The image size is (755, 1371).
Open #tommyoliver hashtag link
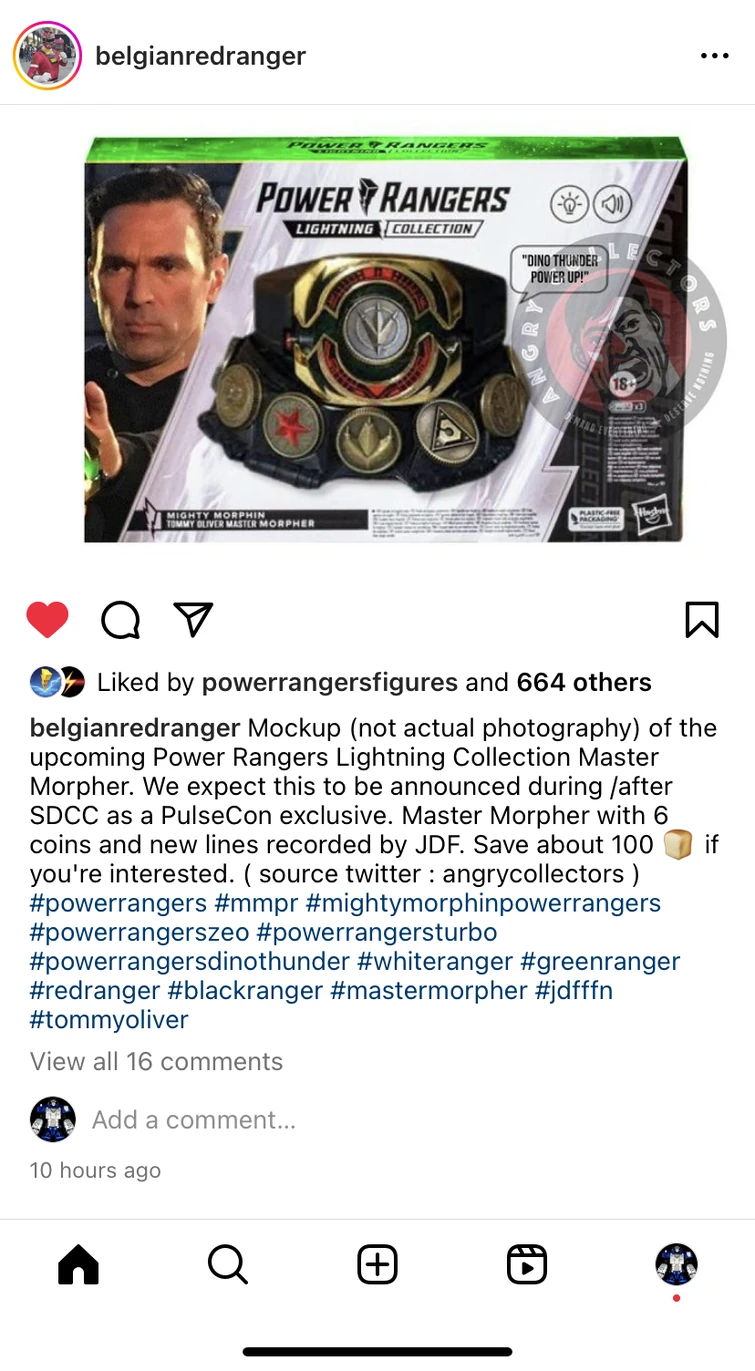tap(109, 1020)
